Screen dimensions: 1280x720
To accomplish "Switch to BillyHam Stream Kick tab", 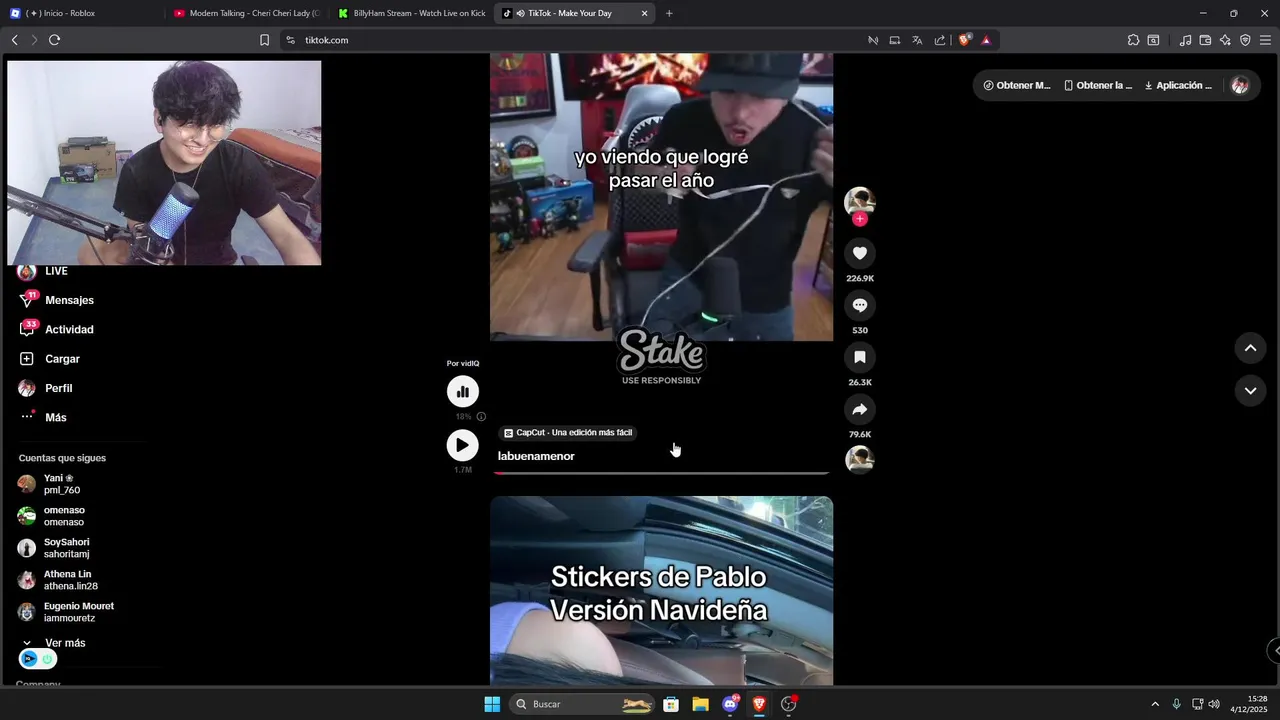I will pyautogui.click(x=412, y=13).
